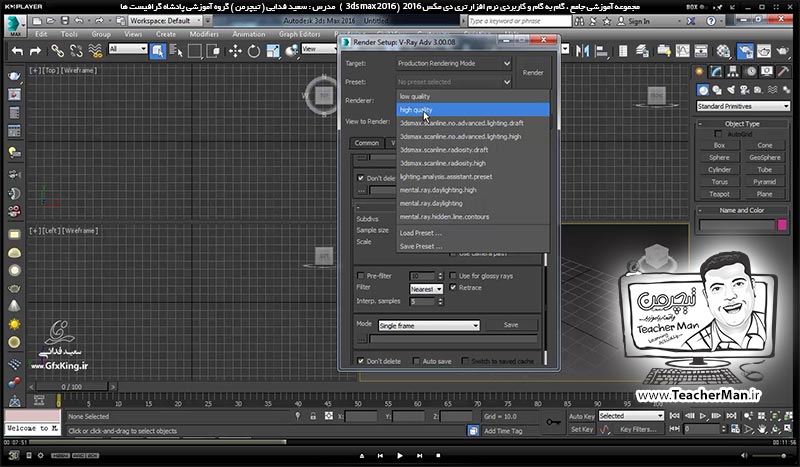800x467 pixels.
Task: Open the Modify panel tab icon
Action: point(717,71)
